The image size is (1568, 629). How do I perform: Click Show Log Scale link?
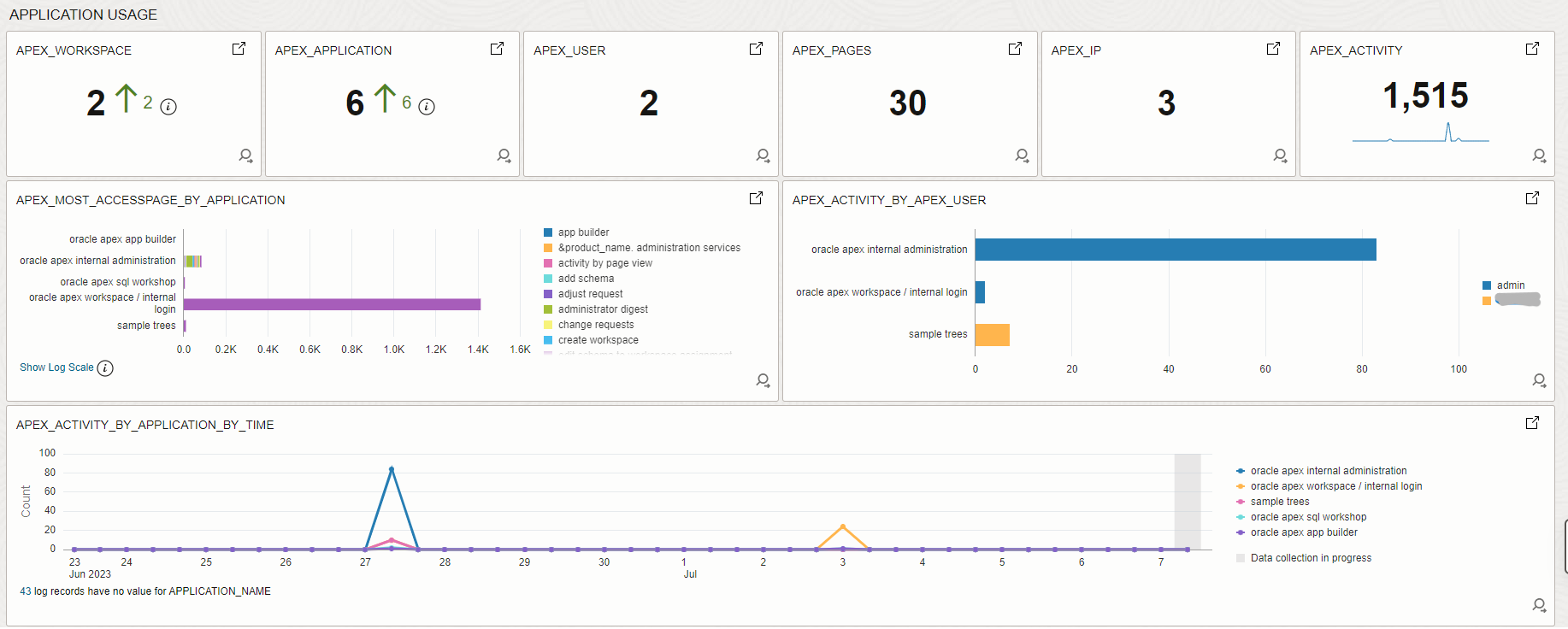[56, 367]
